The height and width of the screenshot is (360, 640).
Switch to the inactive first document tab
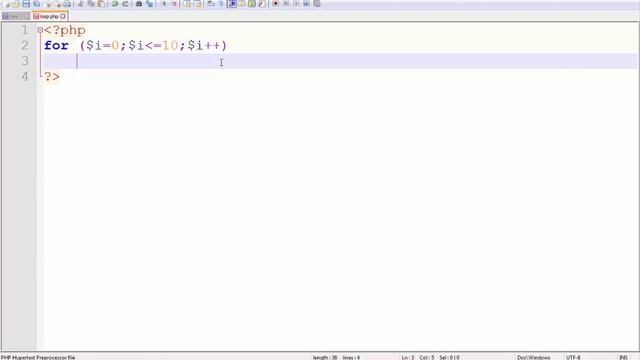click(x=16, y=16)
